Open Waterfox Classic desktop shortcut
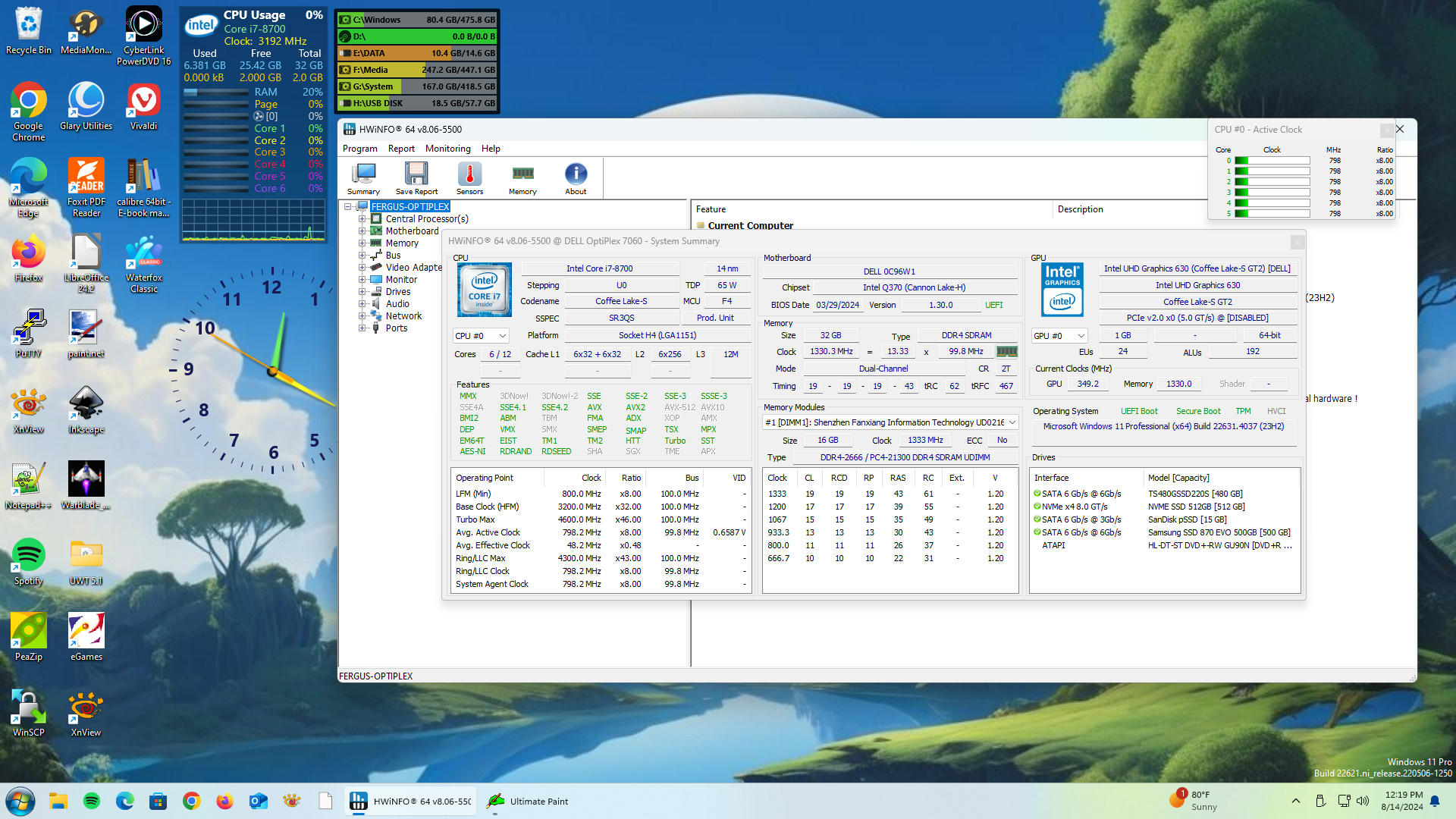 143,263
